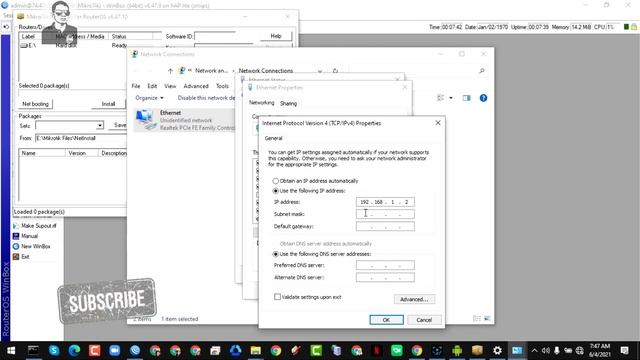Screen dimensions: 640x360
Task: Close the IPv4 Properties dialog
Action: point(438,123)
